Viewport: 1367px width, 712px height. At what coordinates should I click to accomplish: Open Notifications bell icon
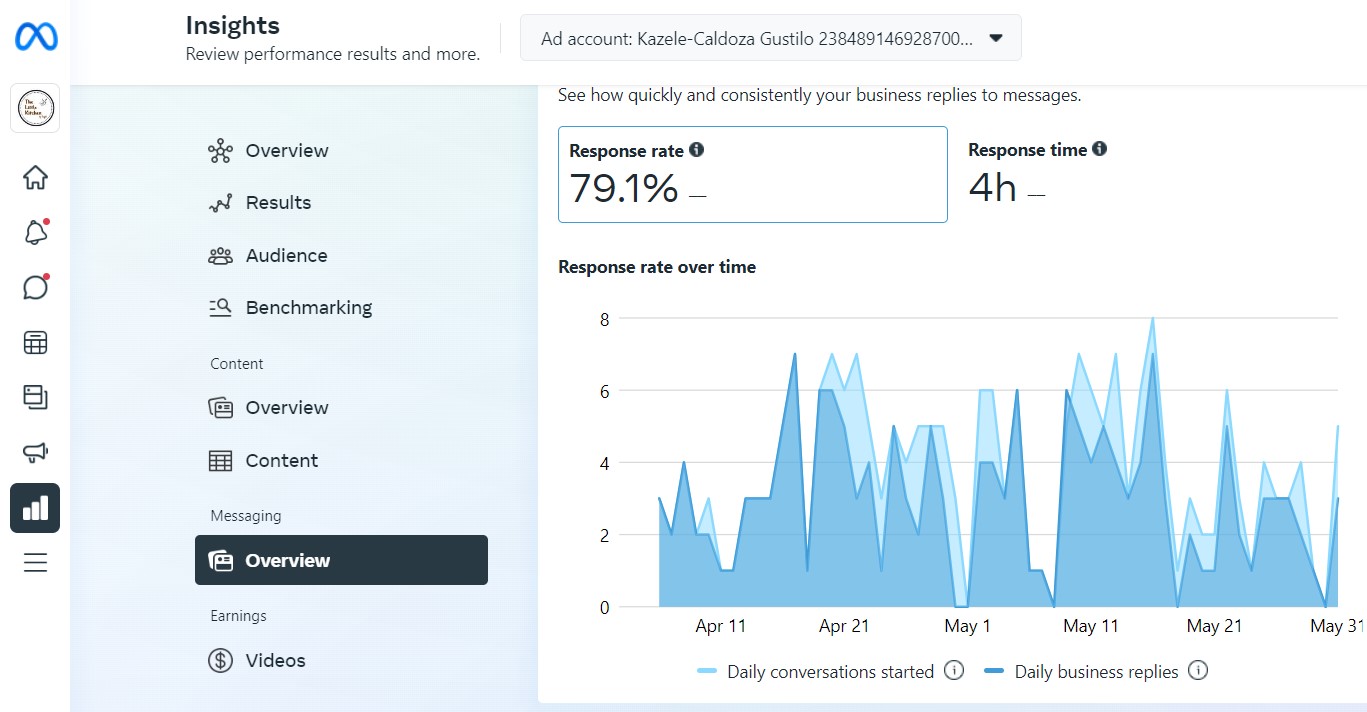coord(35,233)
